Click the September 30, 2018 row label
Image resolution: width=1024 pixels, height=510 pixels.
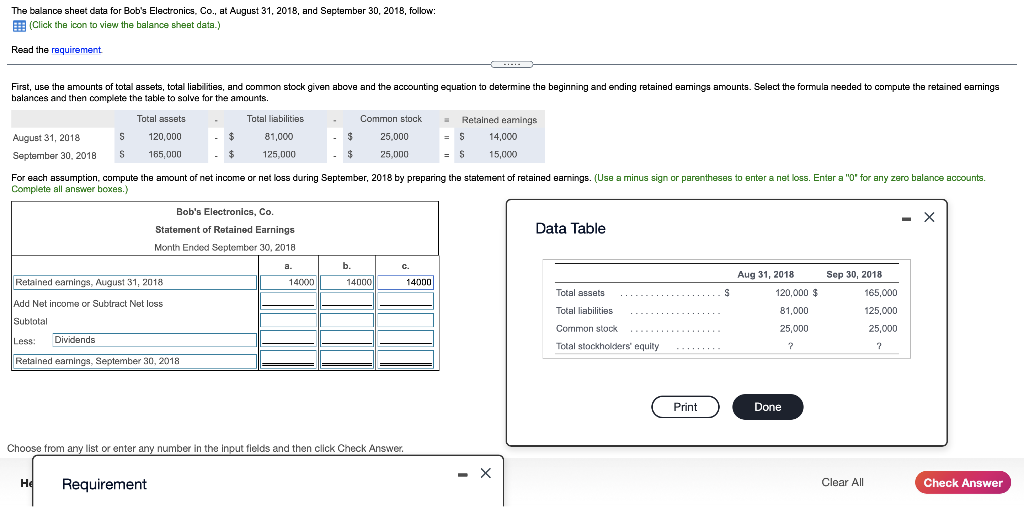click(54, 155)
